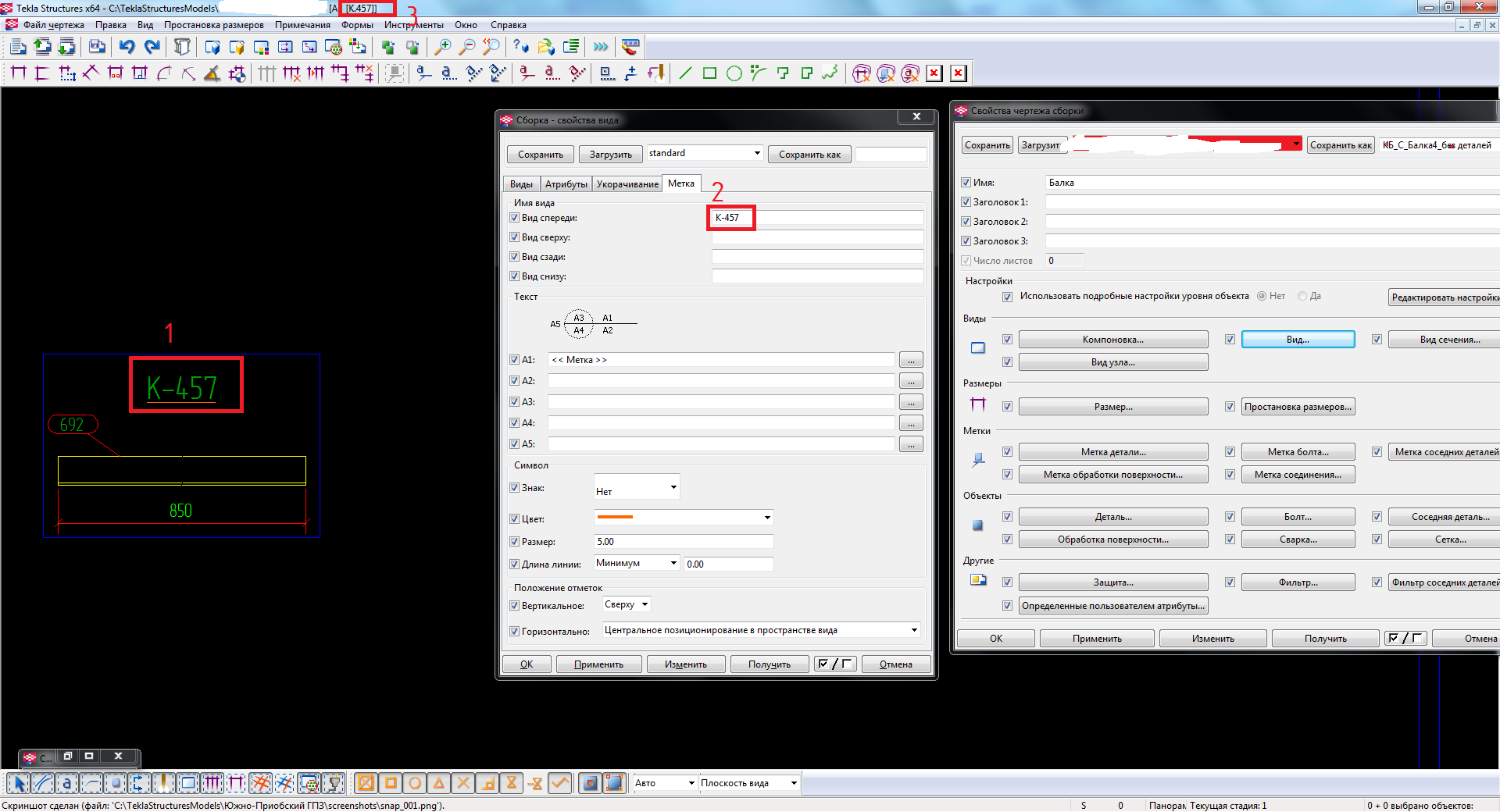
Task: Click the 'Метка детали...' button
Action: click(x=1112, y=452)
